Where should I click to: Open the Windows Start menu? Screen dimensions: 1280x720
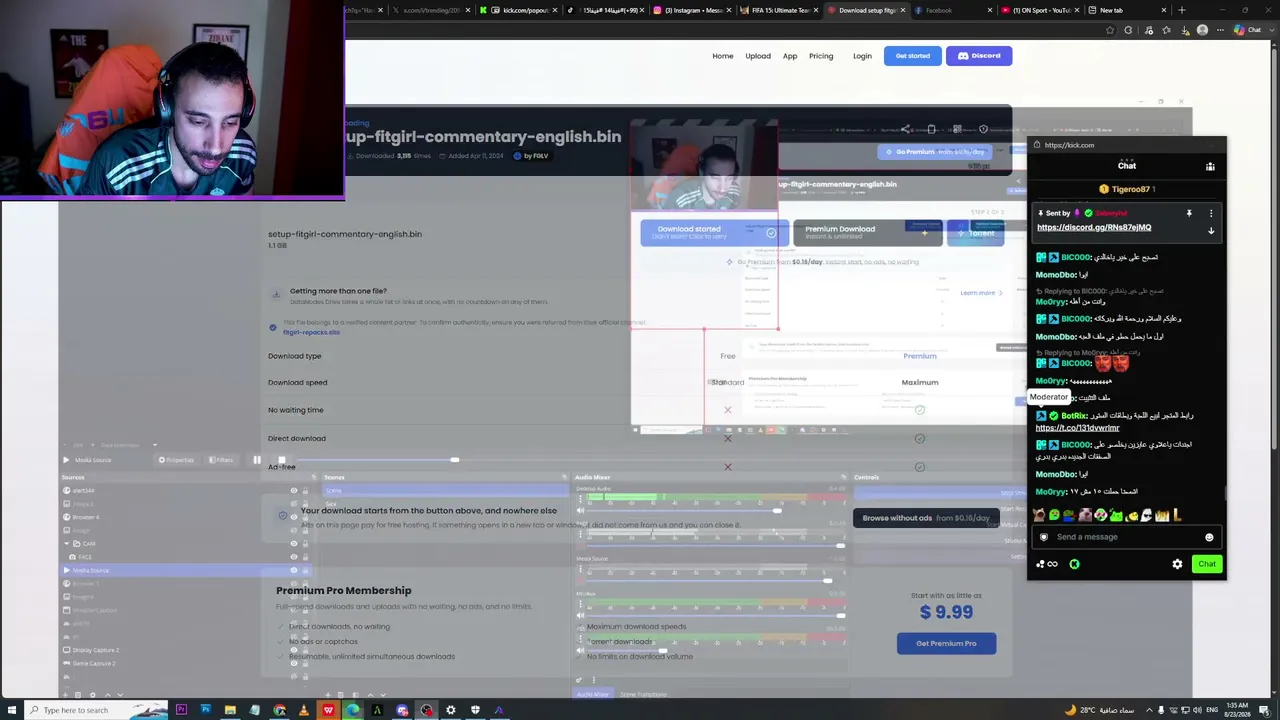coord(11,710)
